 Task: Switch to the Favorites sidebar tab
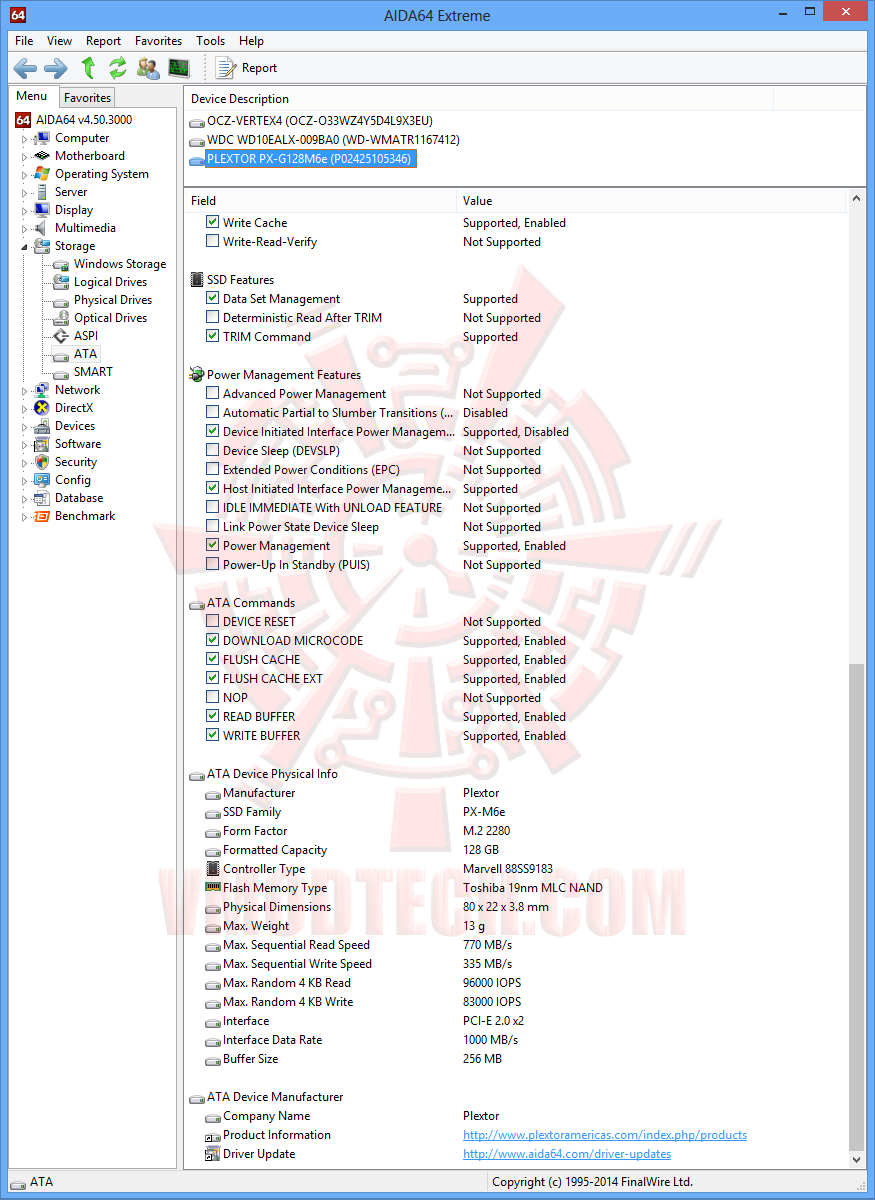point(87,97)
